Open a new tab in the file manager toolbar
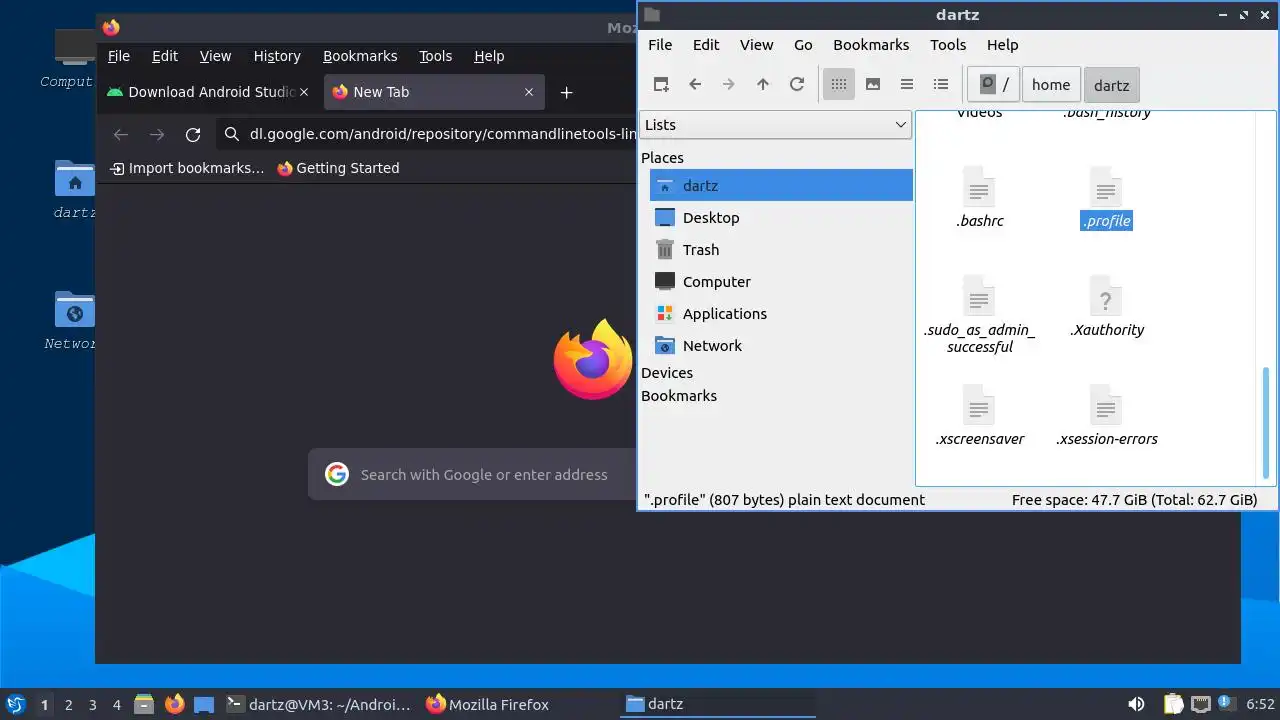The image size is (1280, 720). click(x=661, y=85)
